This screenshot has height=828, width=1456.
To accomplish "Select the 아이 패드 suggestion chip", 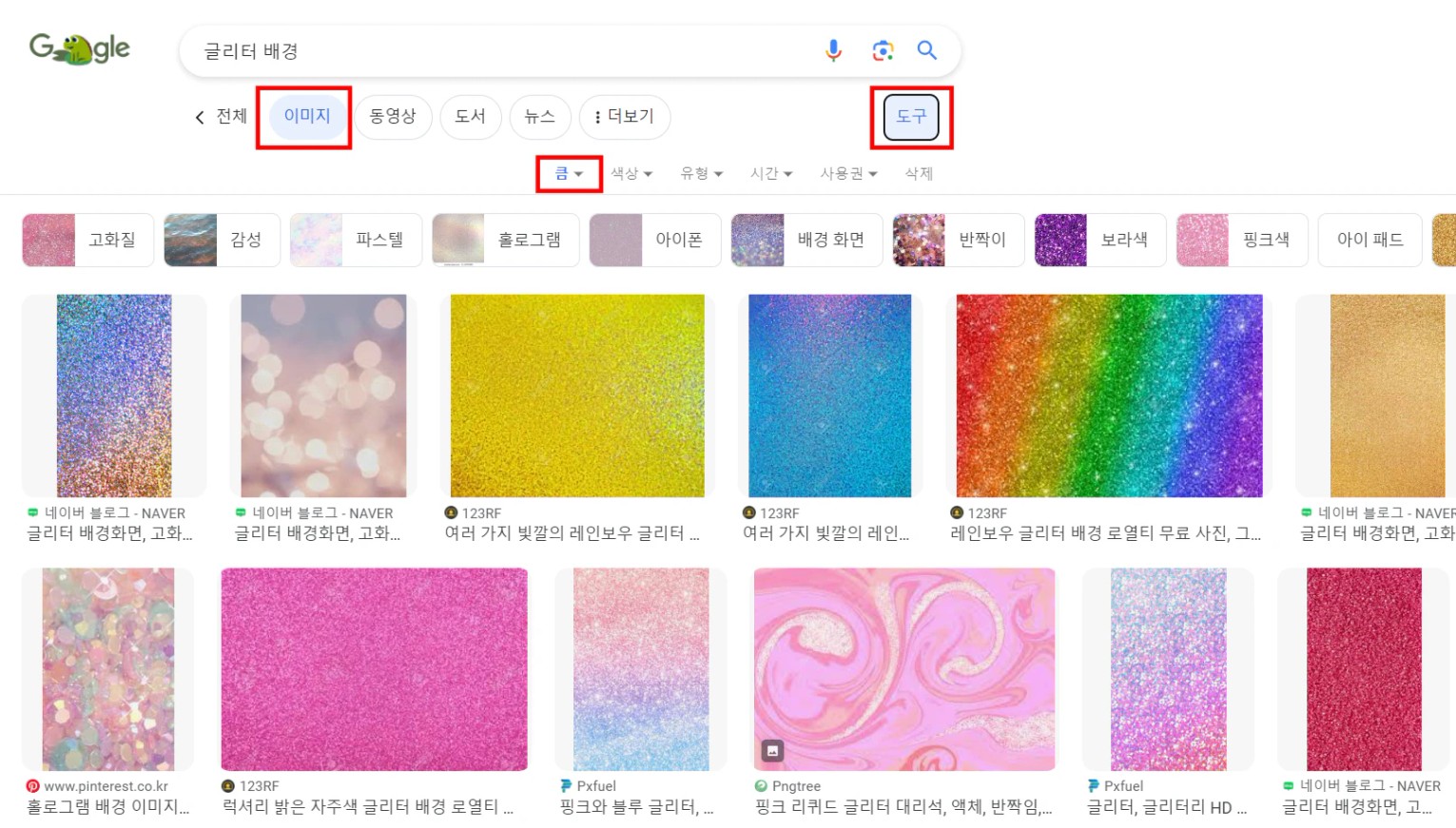I will coord(1369,240).
